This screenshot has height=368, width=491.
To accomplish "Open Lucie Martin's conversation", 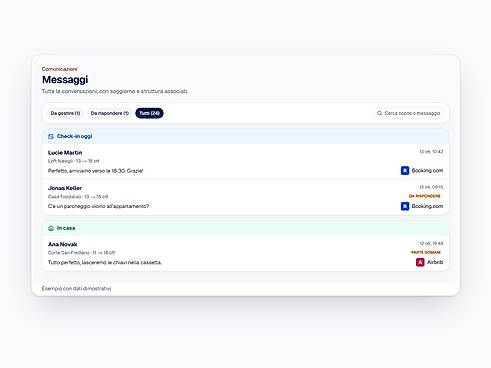I will click(x=246, y=162).
